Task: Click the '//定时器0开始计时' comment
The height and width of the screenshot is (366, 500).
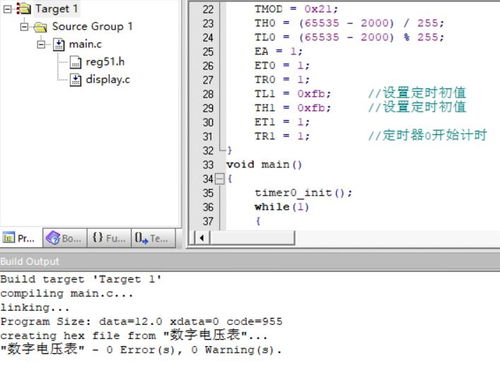Action: tap(427, 135)
